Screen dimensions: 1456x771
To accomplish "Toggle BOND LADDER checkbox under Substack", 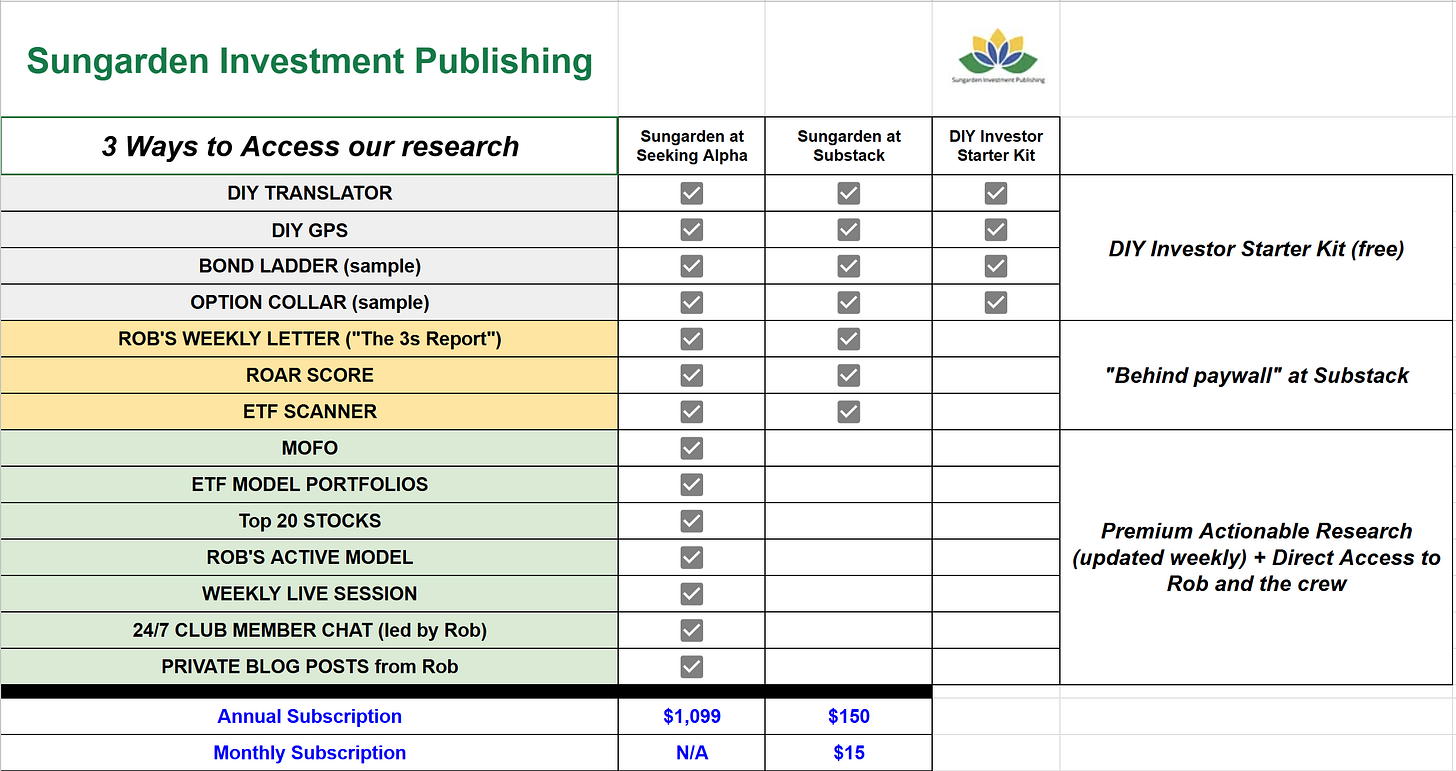I will tap(849, 266).
